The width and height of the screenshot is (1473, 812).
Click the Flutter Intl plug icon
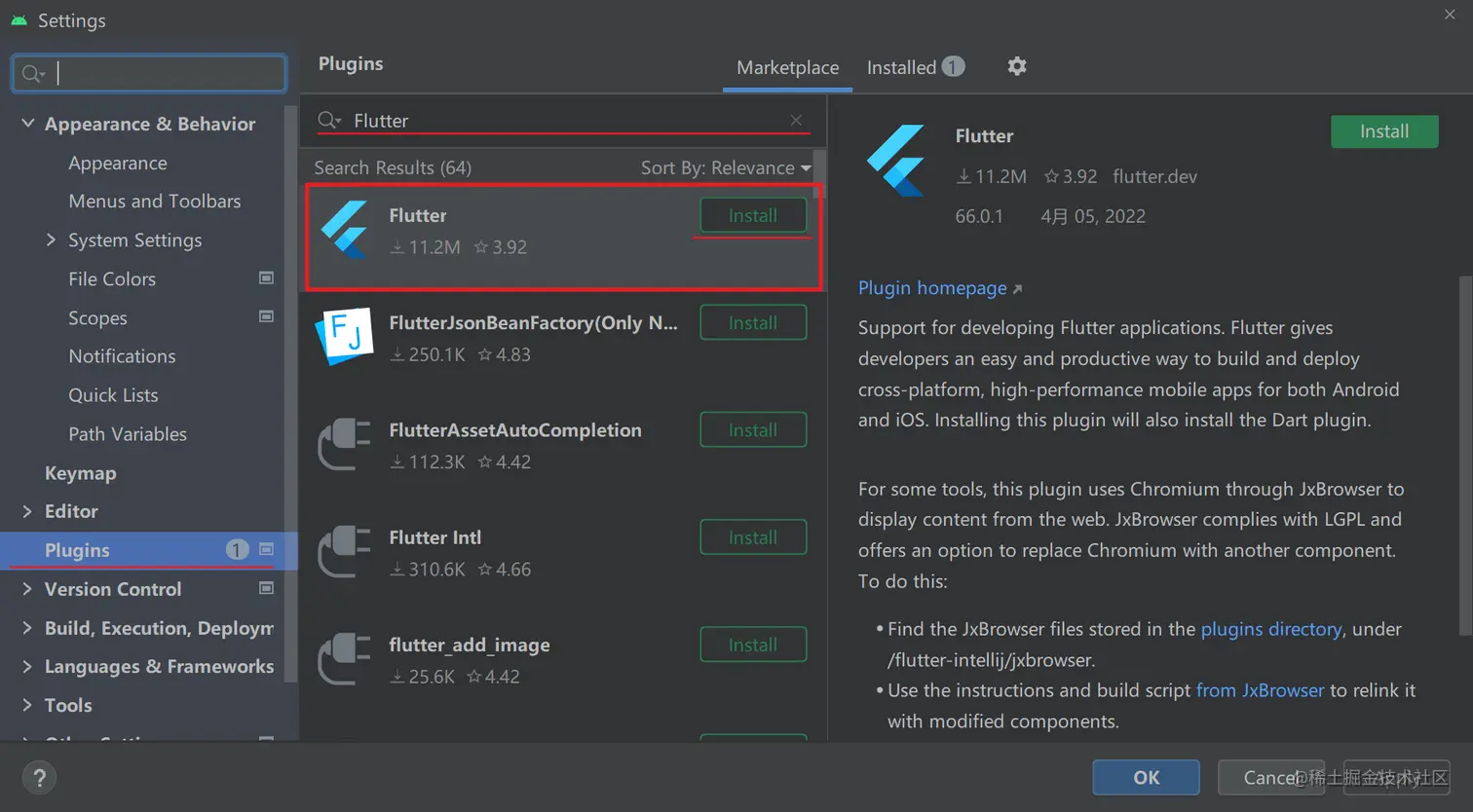tap(345, 551)
